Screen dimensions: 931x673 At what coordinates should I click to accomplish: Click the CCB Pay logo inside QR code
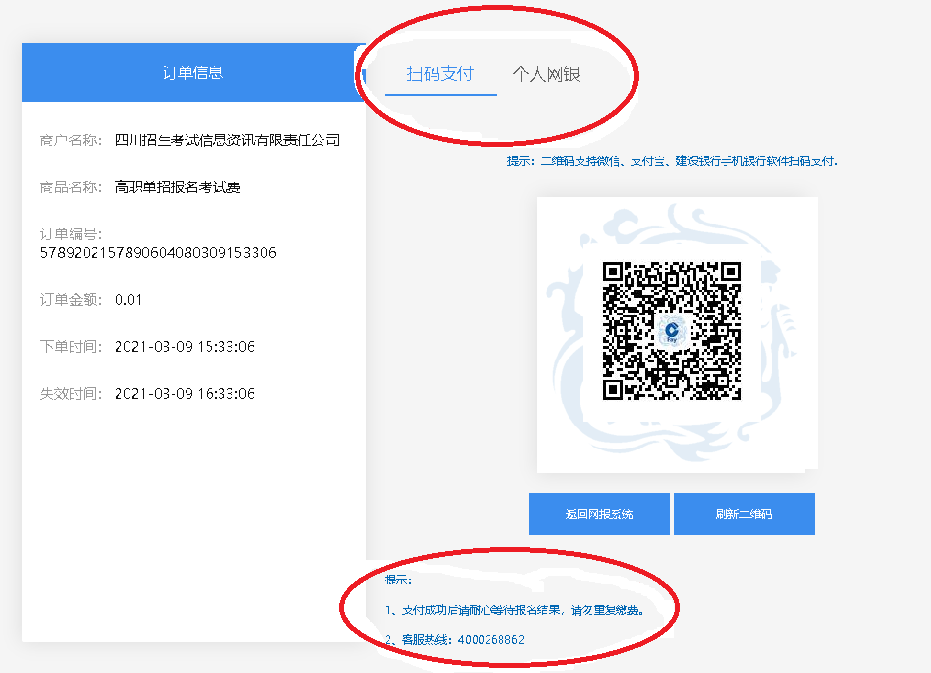tap(672, 330)
